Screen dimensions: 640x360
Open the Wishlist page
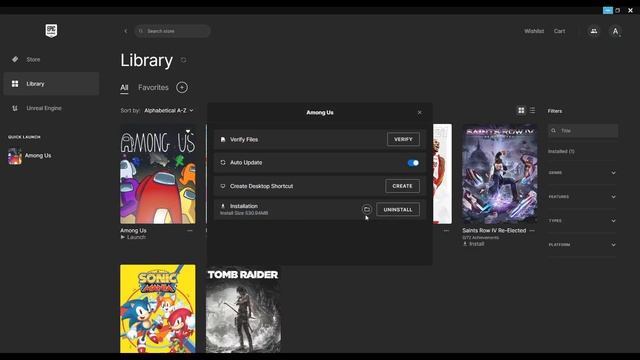pyautogui.click(x=534, y=31)
